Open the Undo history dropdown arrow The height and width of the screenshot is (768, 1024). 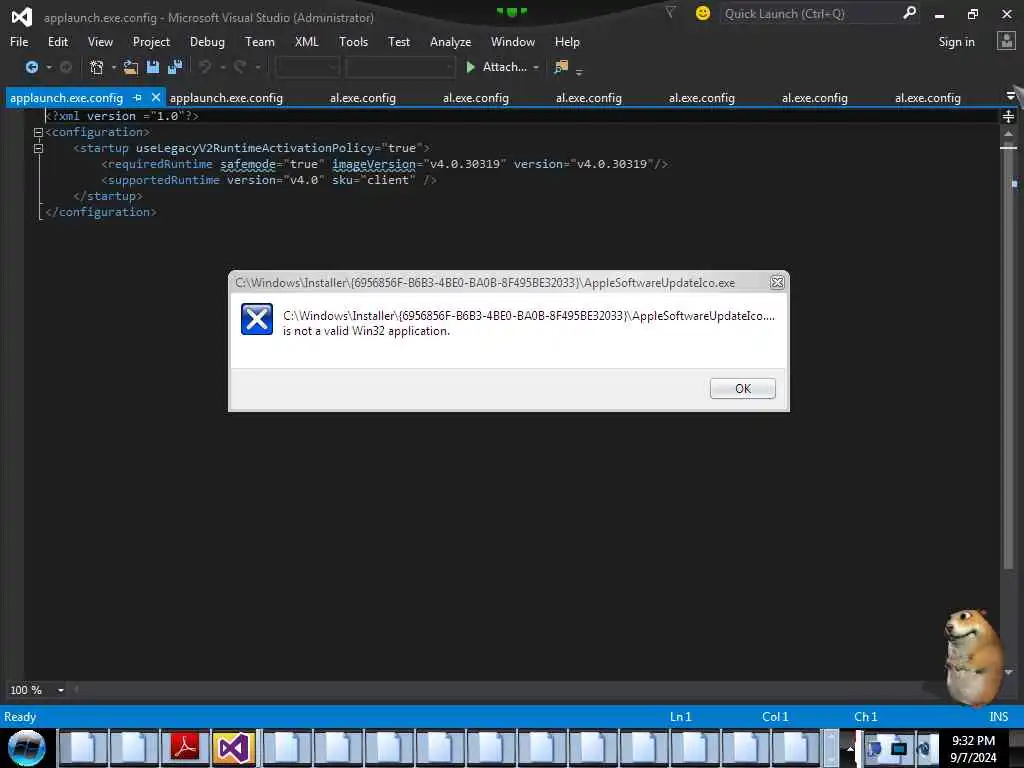point(223,67)
